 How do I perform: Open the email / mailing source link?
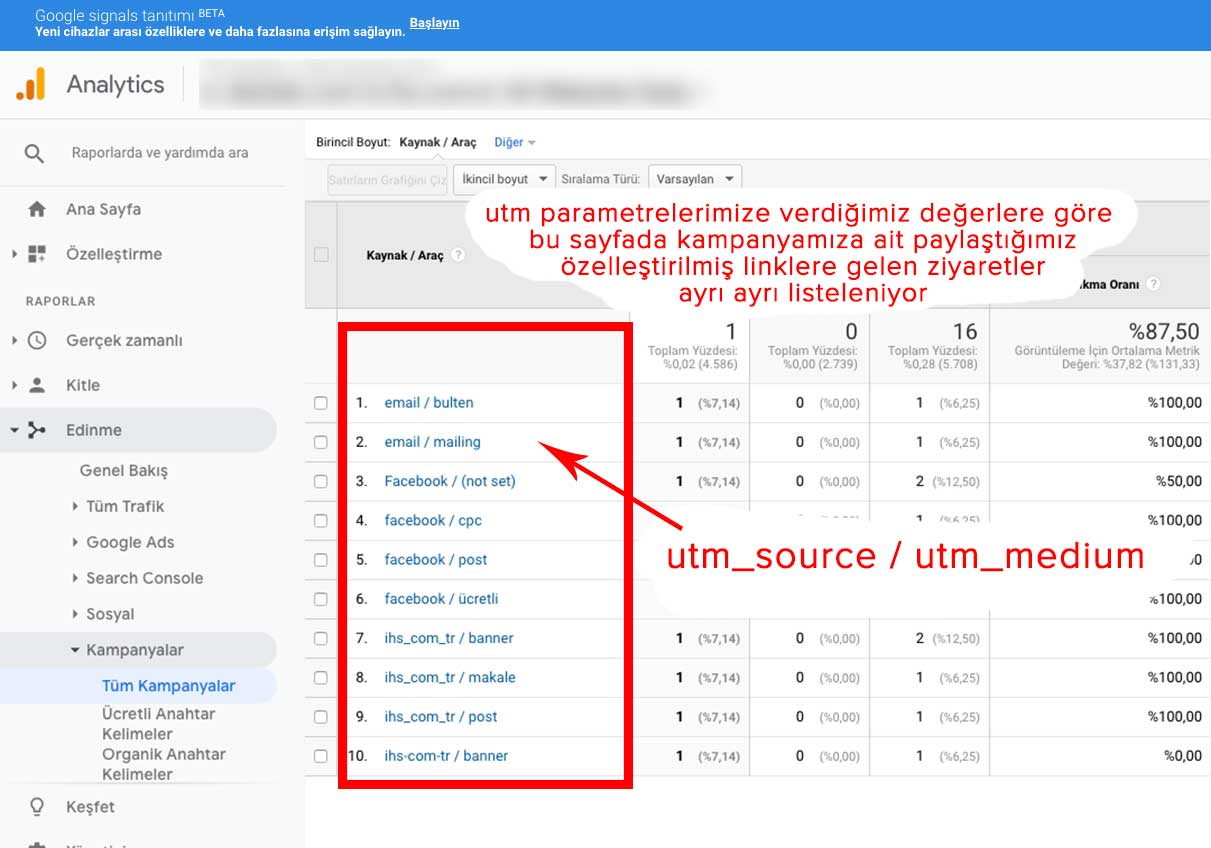(432, 442)
